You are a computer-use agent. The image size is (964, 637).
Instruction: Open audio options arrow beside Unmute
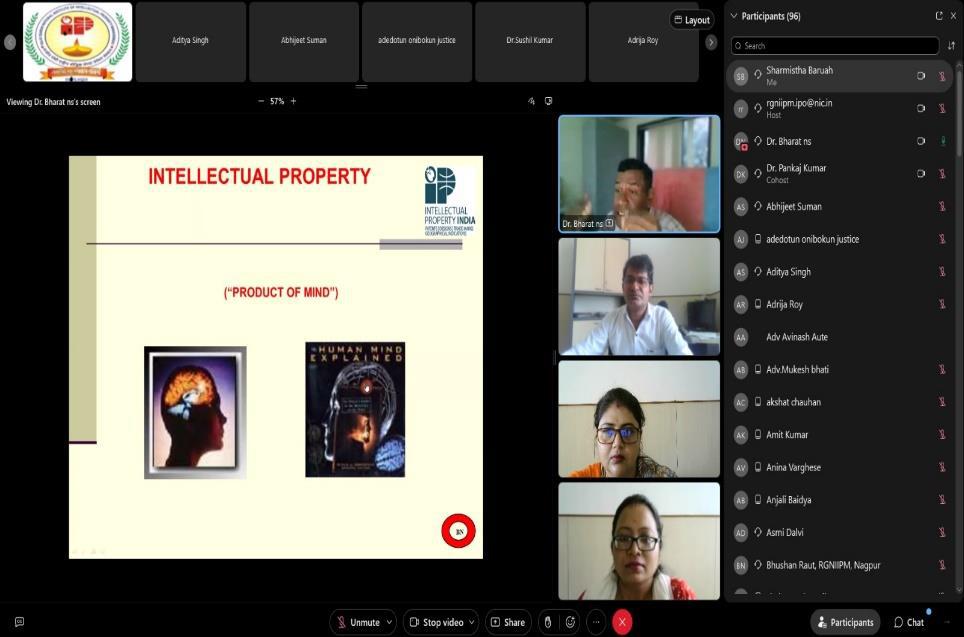(x=389, y=622)
